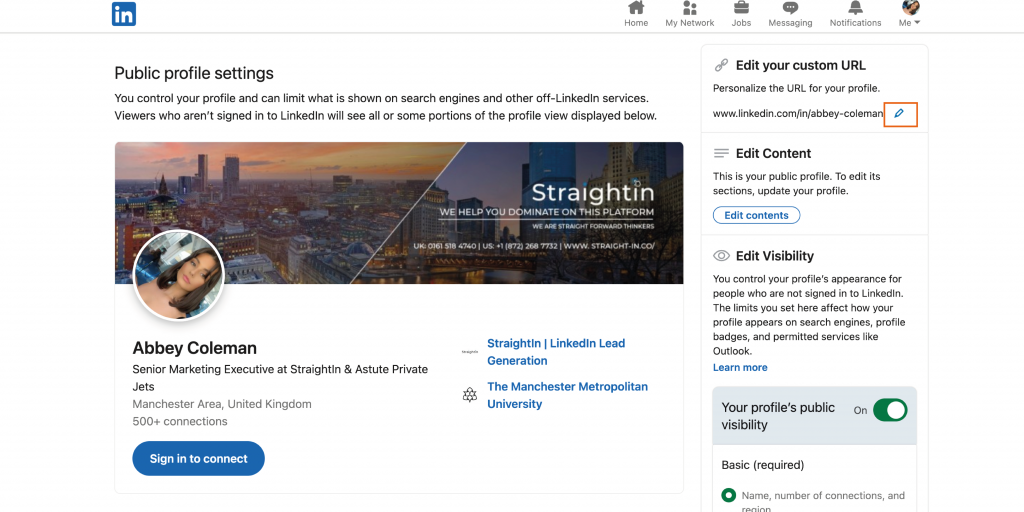Click the StraightIn company logo icon
The width and height of the screenshot is (1024, 512).
470,351
